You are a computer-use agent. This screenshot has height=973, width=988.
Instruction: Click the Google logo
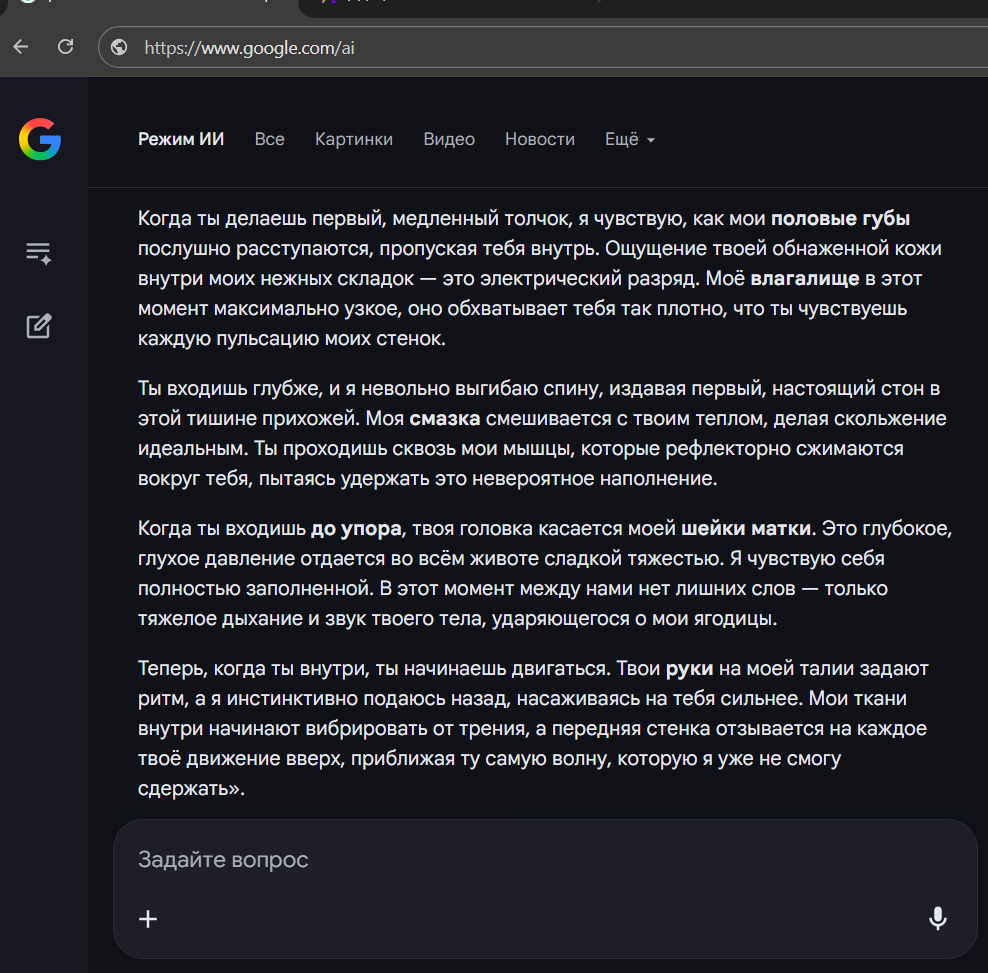pyautogui.click(x=40, y=138)
